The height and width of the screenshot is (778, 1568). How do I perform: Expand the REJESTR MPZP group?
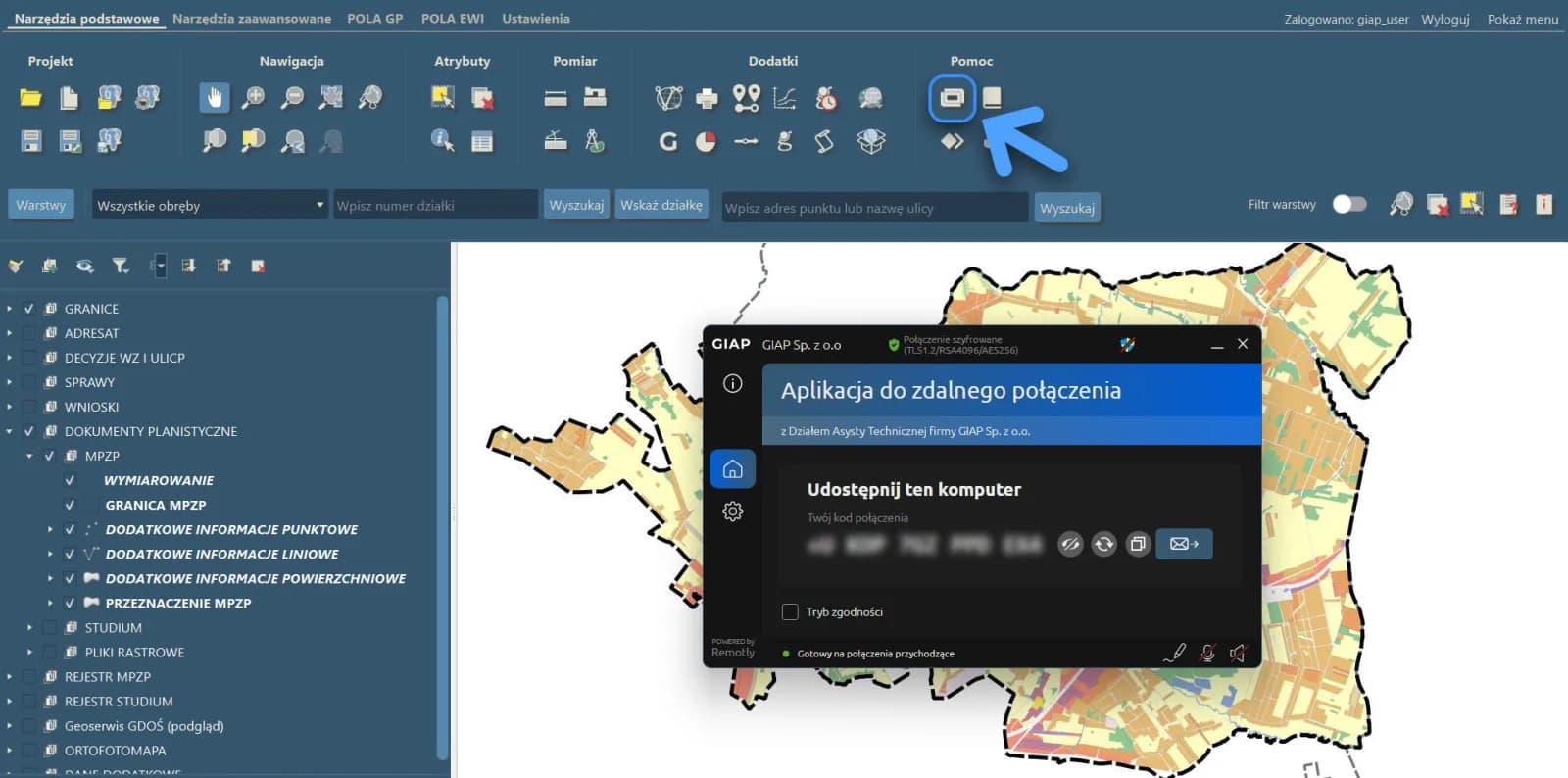tap(10, 676)
